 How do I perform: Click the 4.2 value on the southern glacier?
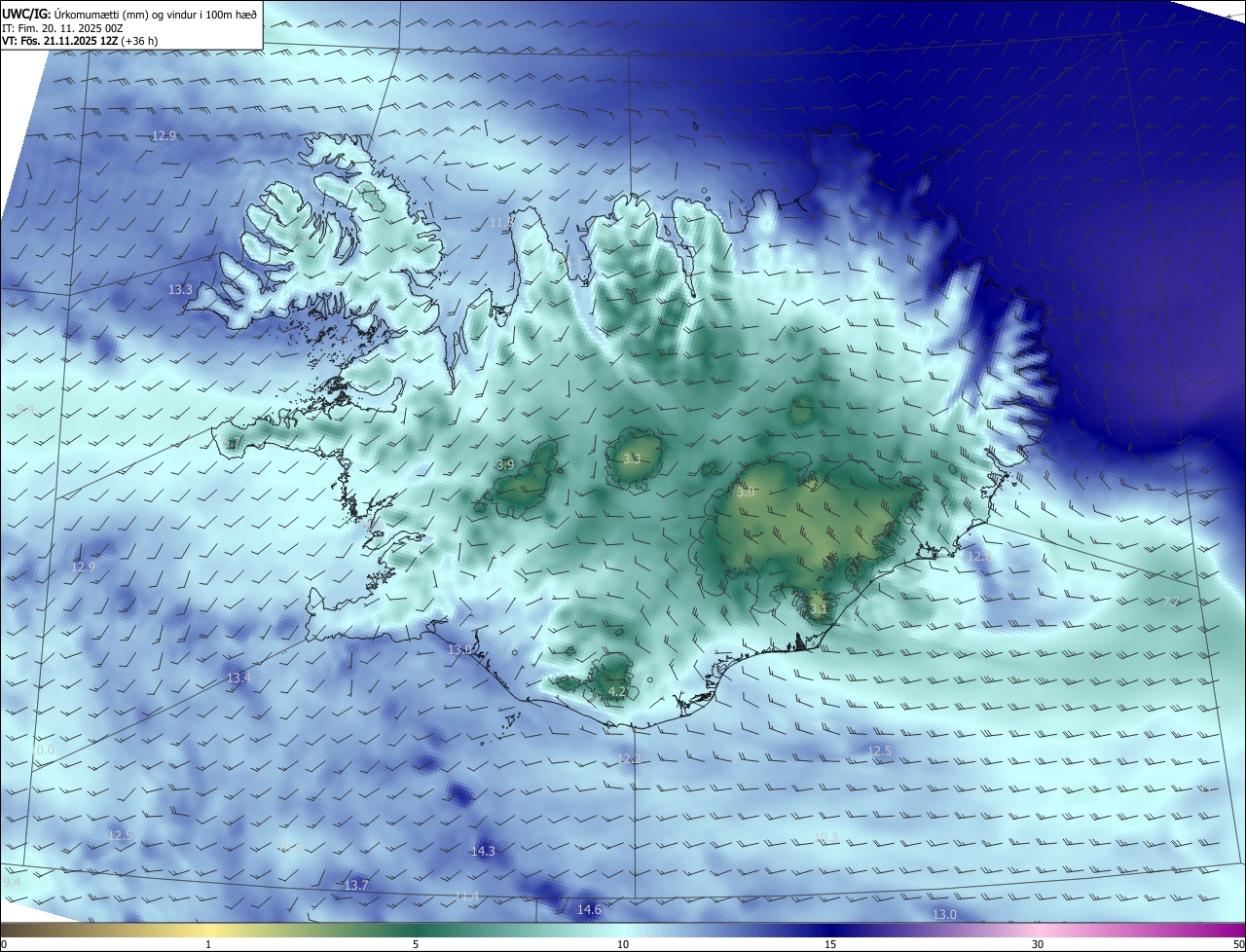pos(616,691)
